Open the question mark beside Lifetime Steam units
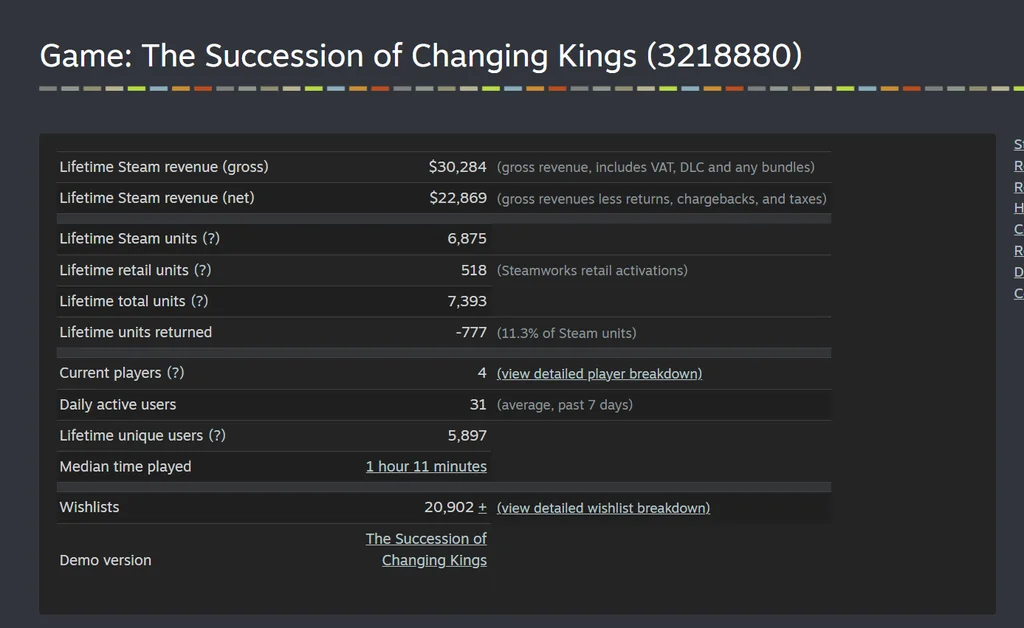 pos(211,239)
